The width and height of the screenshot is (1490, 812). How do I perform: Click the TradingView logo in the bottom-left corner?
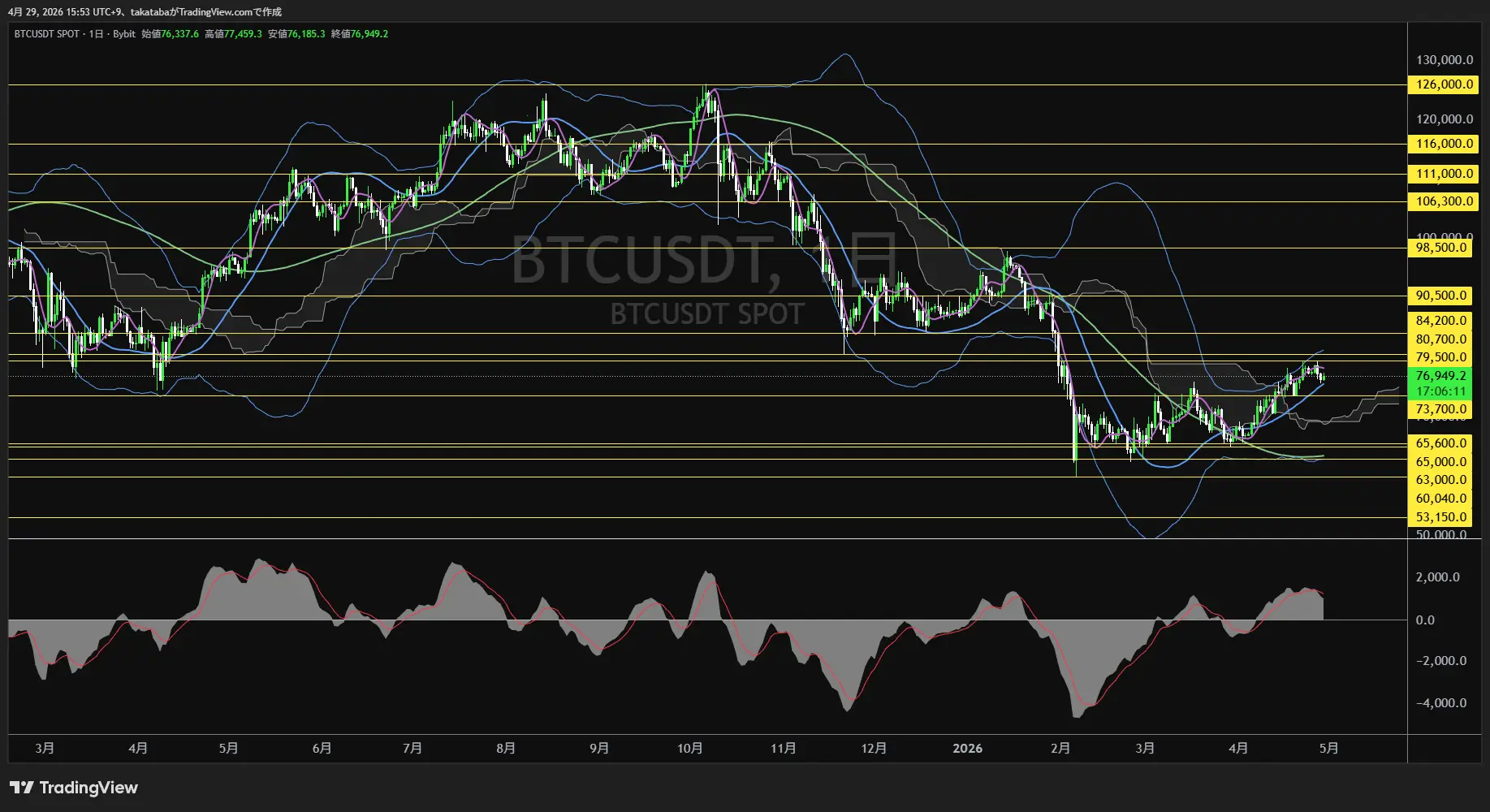tap(73, 788)
